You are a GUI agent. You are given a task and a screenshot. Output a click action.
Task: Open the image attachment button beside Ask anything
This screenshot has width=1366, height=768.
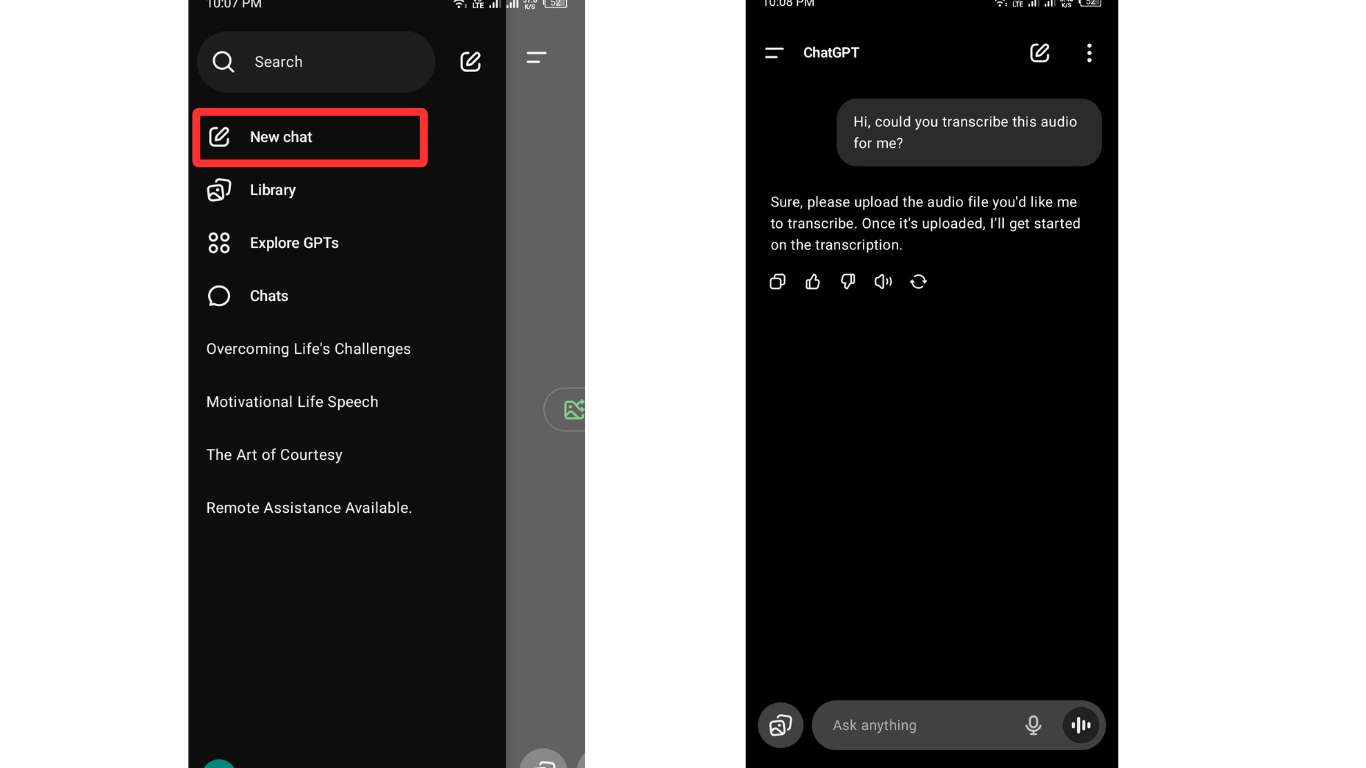[x=781, y=725]
